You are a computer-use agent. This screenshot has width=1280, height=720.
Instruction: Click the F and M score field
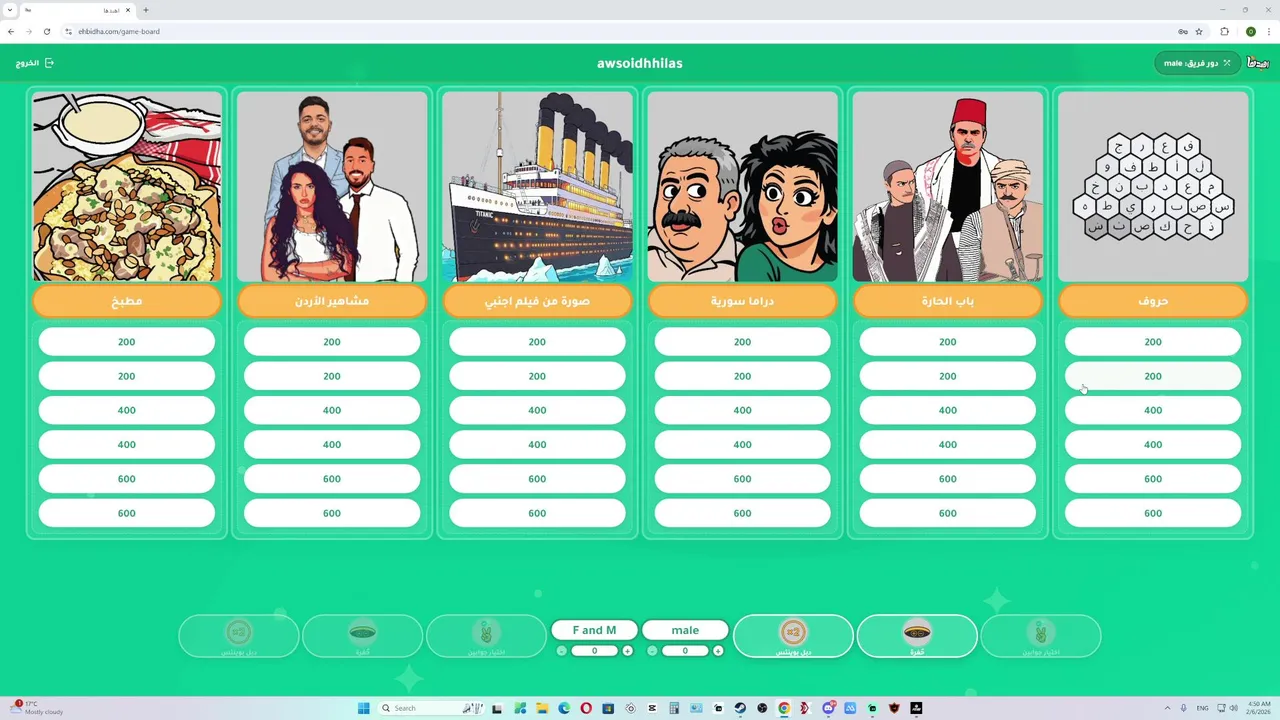point(595,651)
